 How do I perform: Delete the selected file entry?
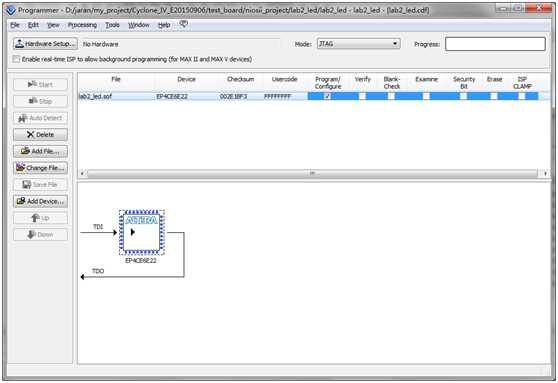[x=40, y=135]
